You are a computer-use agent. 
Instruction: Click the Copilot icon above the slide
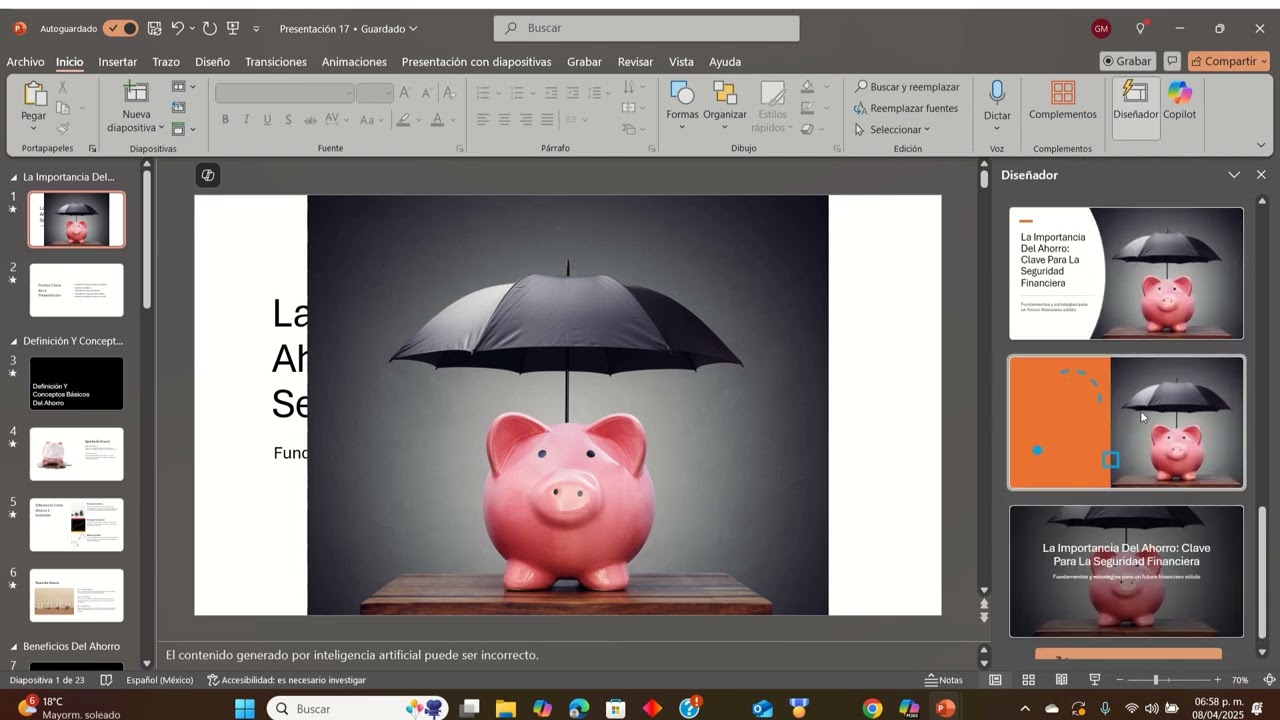(208, 175)
